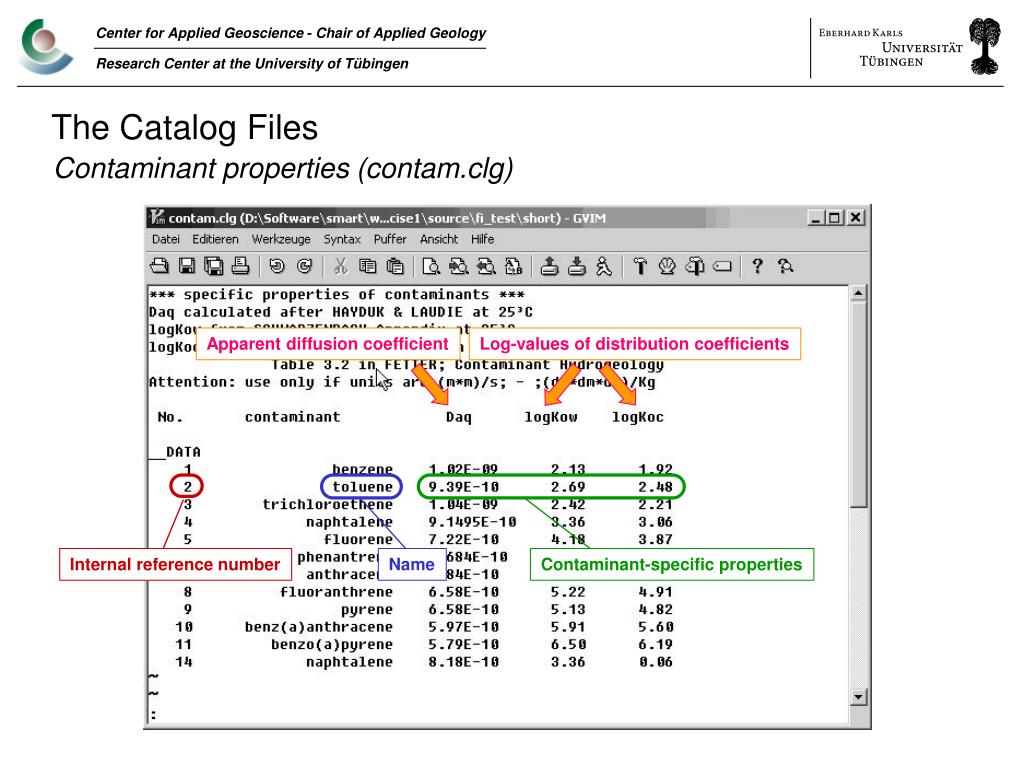Screen dimensions: 1024x768
Task: Click the Run Script running-man icon
Action: coord(604,266)
